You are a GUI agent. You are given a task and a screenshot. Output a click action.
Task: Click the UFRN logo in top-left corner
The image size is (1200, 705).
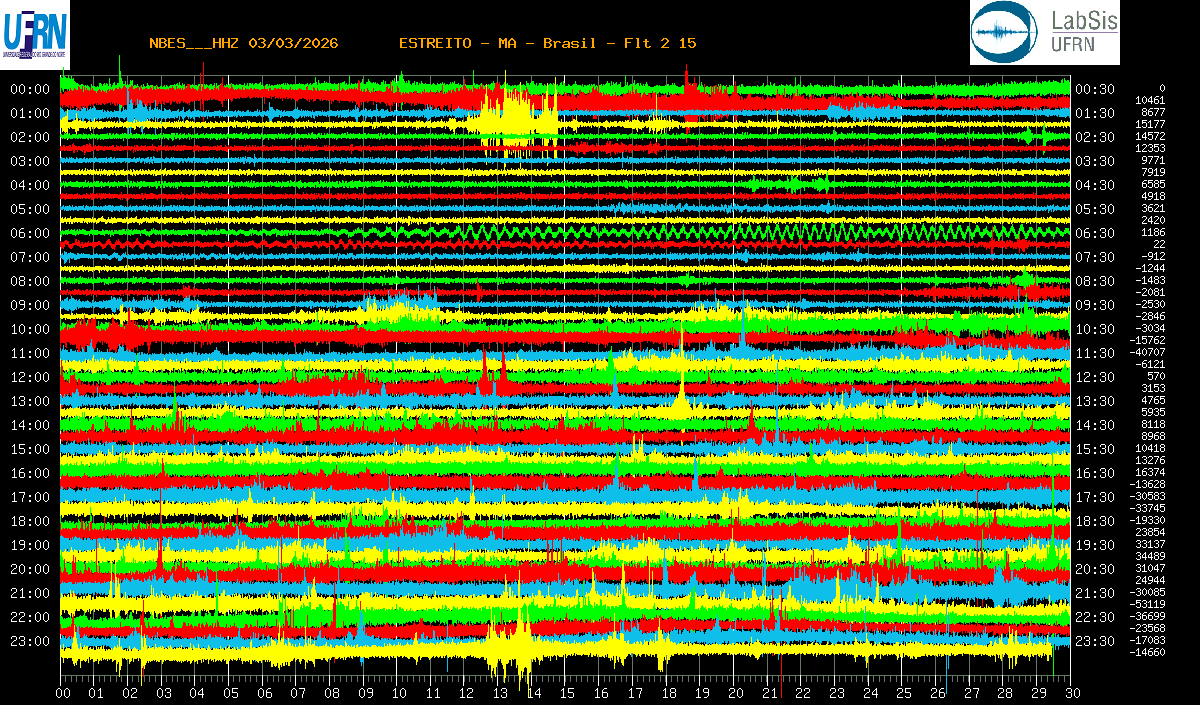point(35,32)
